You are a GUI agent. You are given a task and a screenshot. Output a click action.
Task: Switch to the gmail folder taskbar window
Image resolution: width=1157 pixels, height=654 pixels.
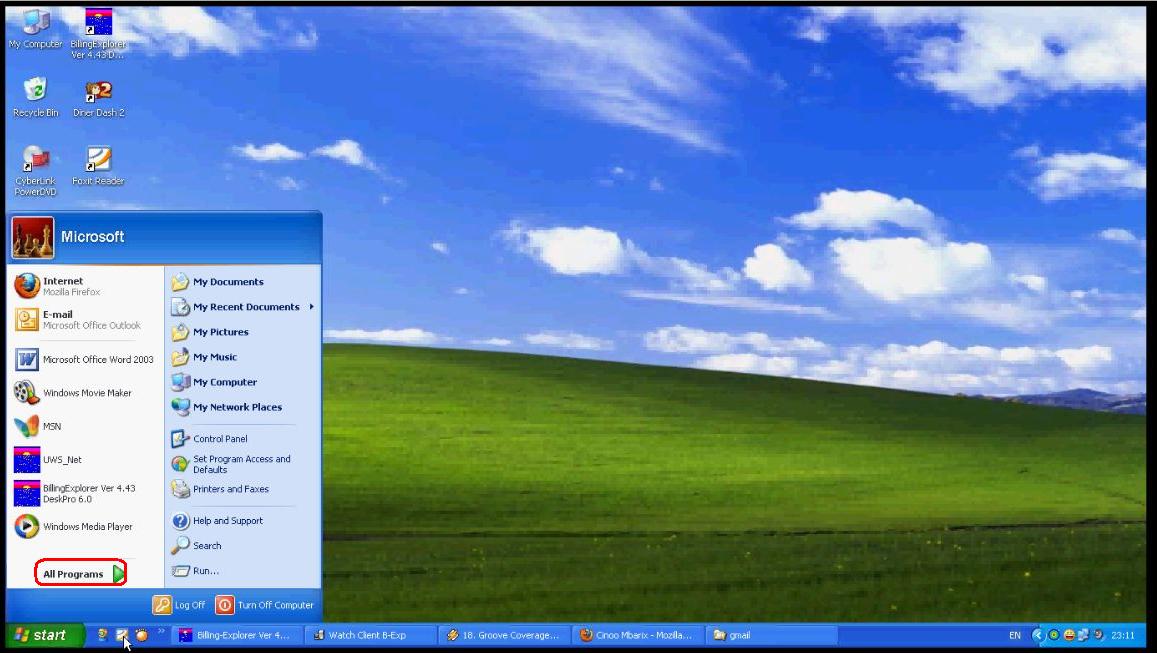click(771, 635)
